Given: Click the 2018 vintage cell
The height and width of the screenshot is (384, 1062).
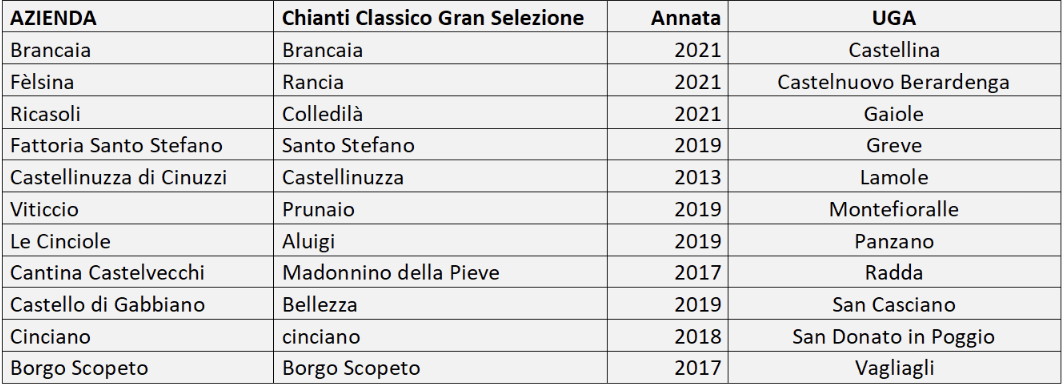Looking at the screenshot, I should tap(667, 337).
